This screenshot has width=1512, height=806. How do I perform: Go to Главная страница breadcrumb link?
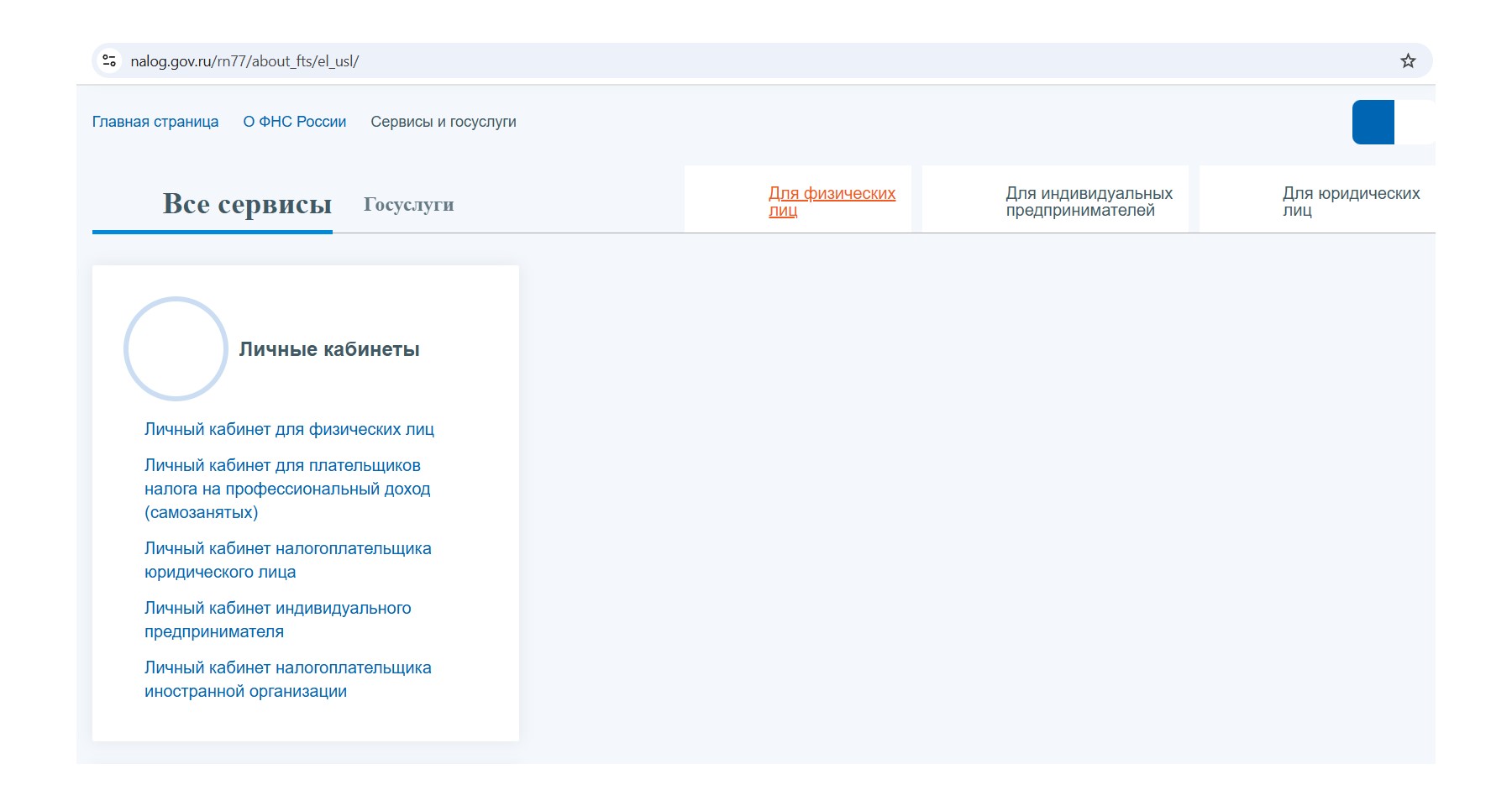[155, 122]
